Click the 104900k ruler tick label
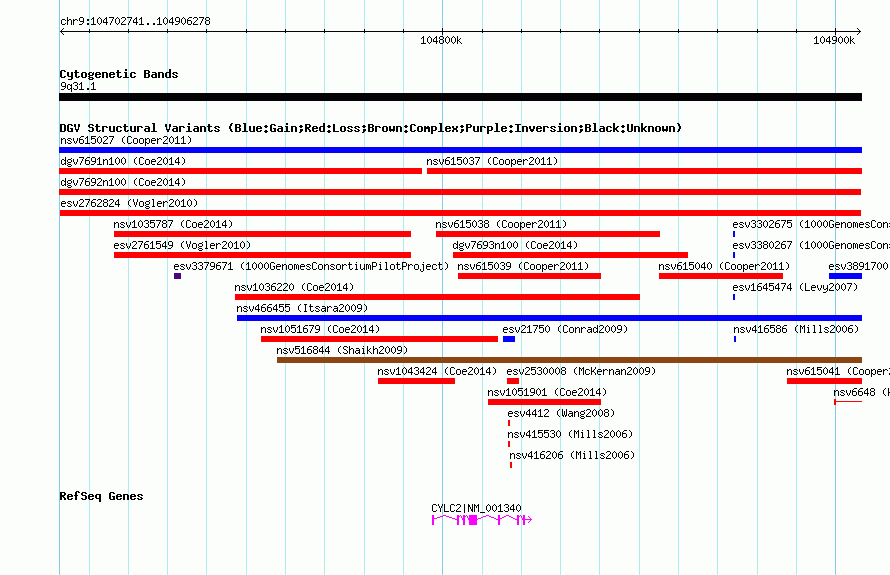 834,40
